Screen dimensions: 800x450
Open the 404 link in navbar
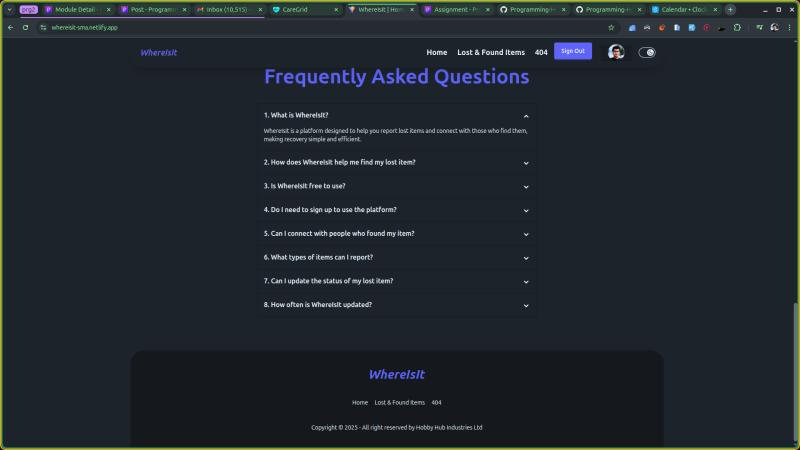tap(541, 53)
